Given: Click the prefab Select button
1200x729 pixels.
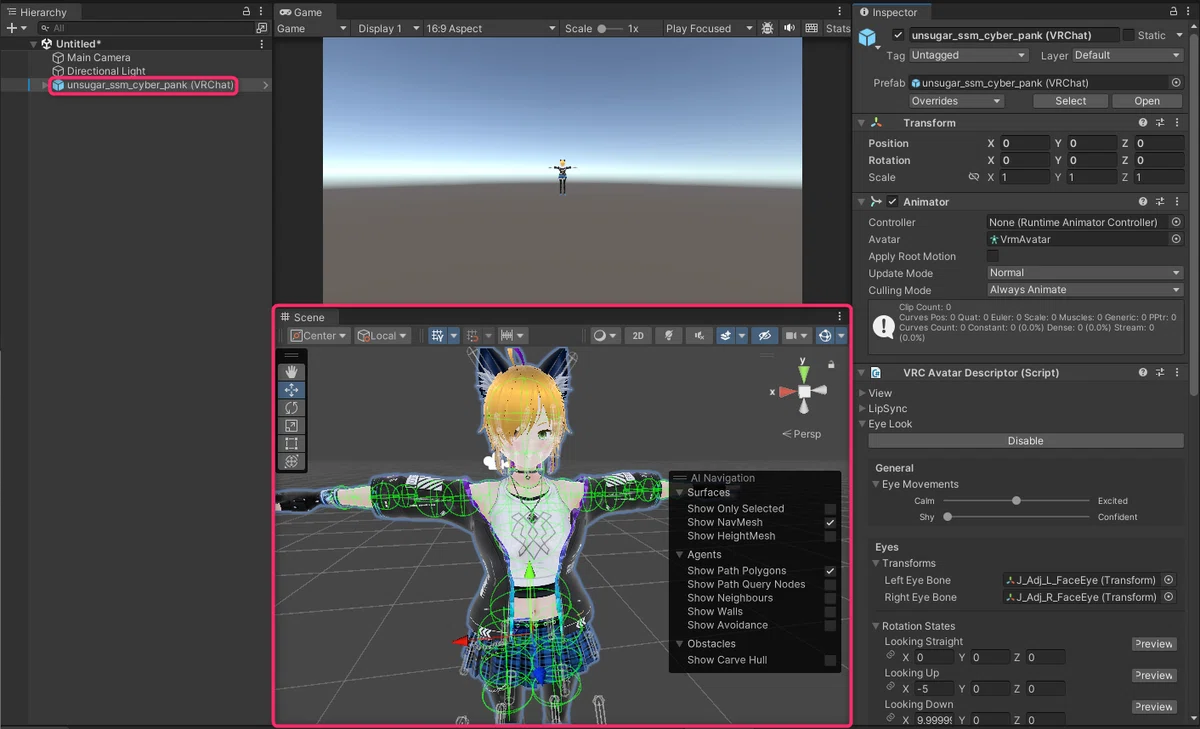Looking at the screenshot, I should coord(1070,101).
